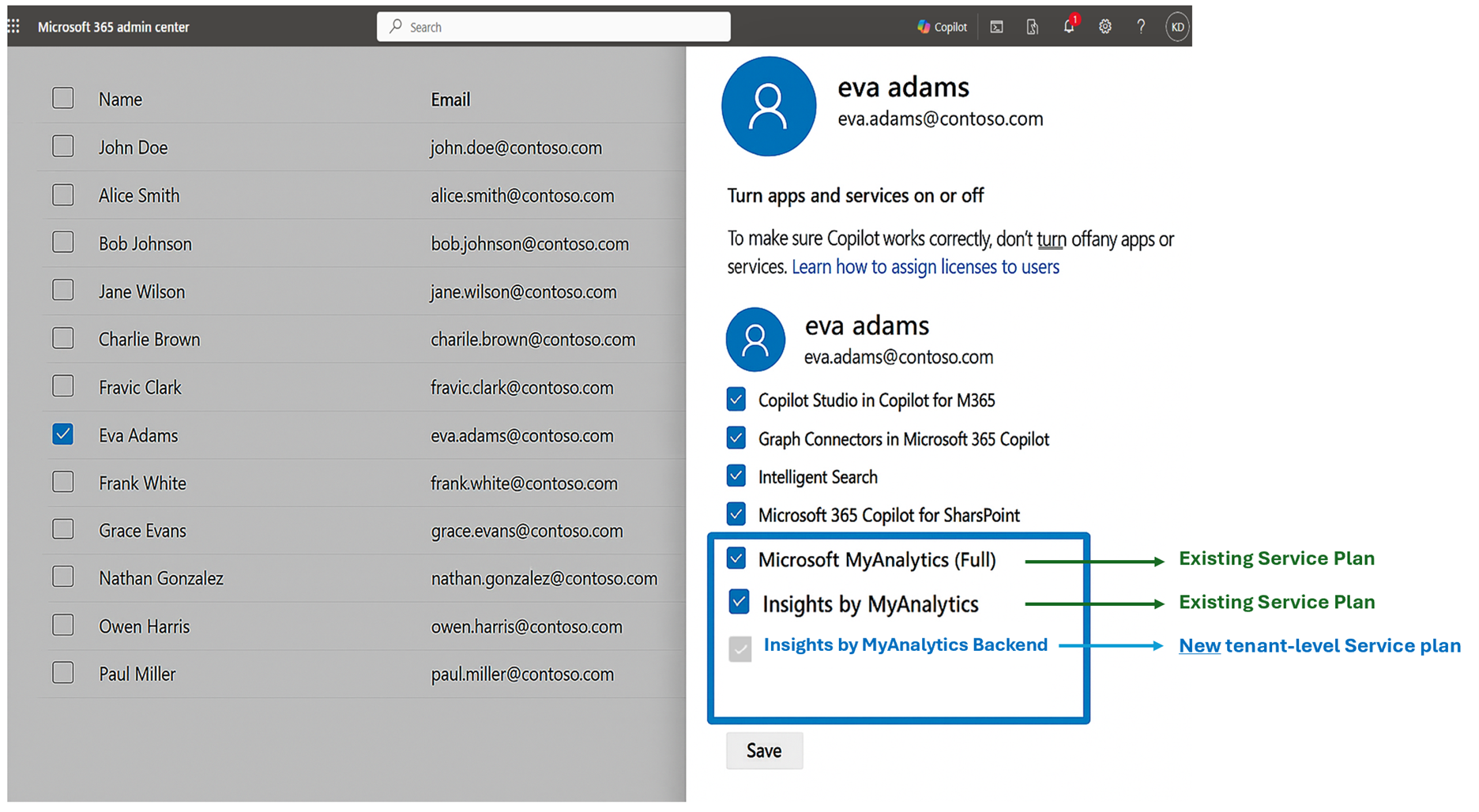
Task: Turn off Intelligent Search
Action: click(736, 476)
